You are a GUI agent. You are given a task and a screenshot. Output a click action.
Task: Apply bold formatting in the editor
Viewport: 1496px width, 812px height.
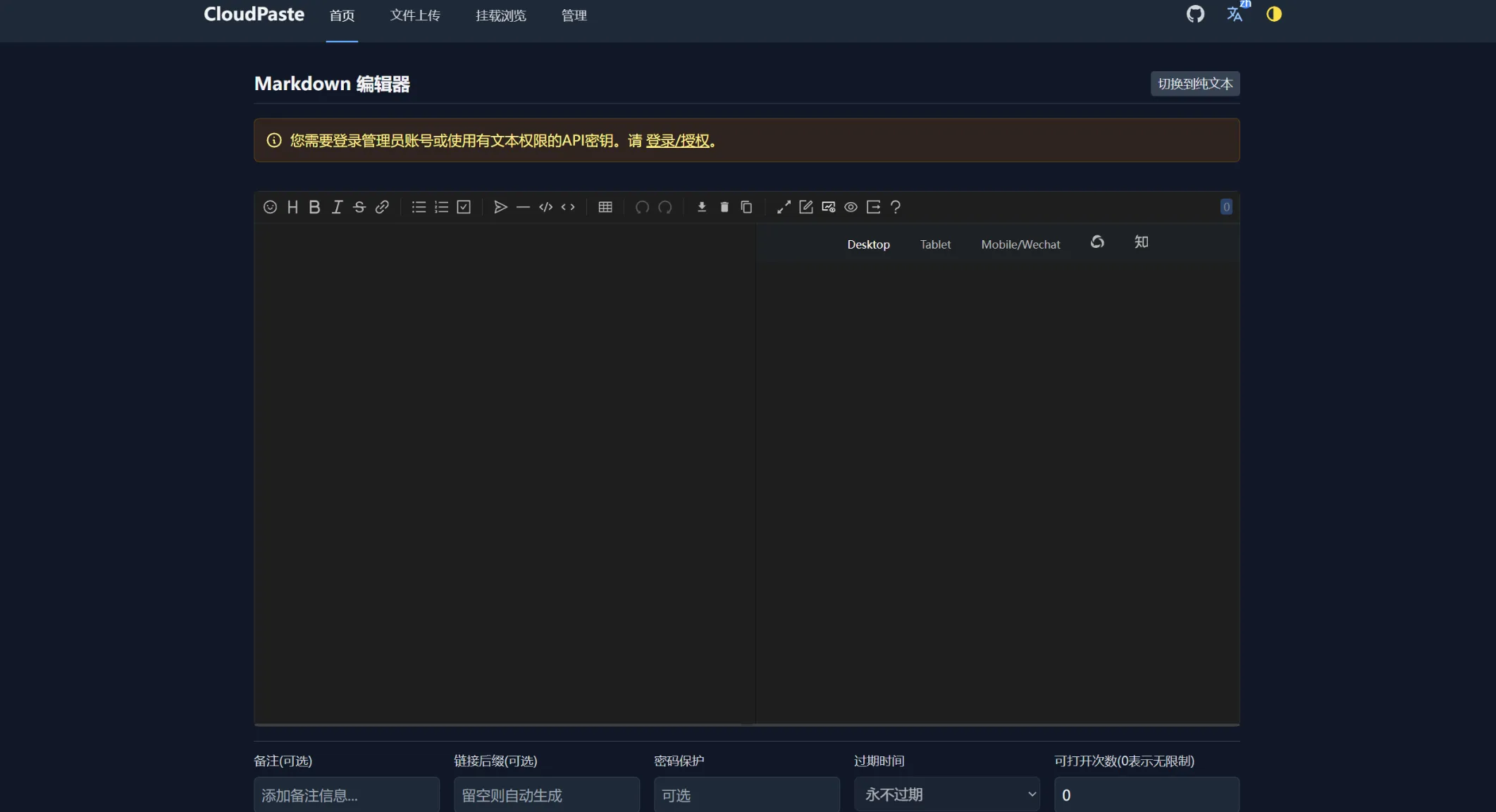315,207
